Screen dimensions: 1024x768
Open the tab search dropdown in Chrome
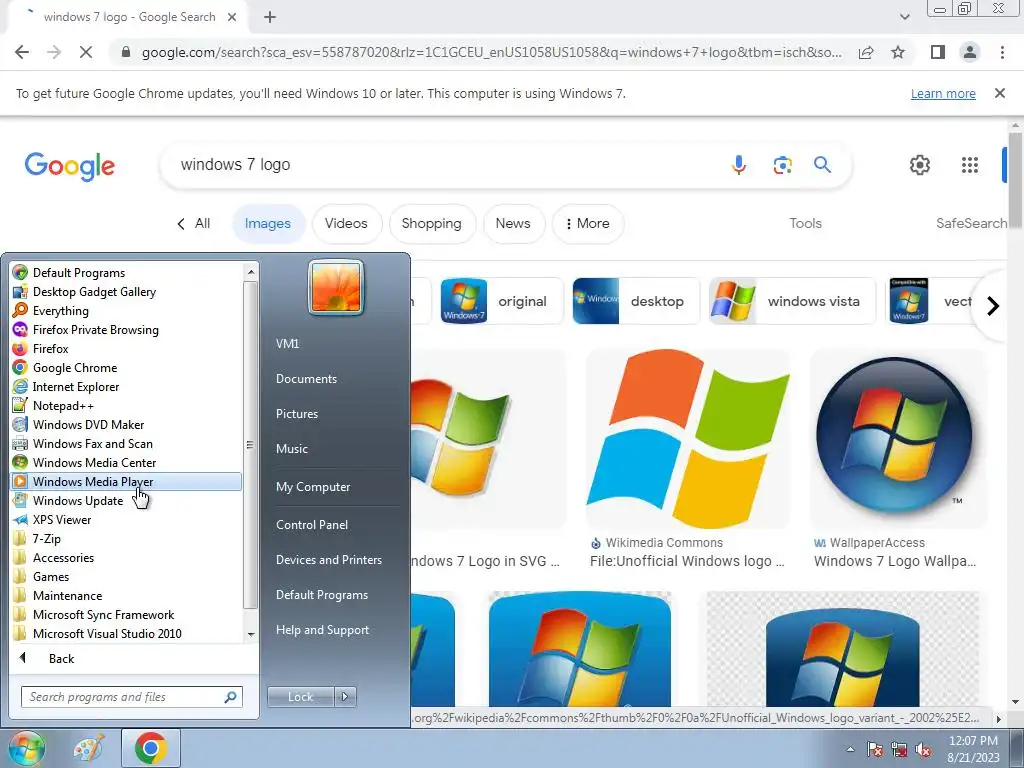pyautogui.click(x=904, y=17)
